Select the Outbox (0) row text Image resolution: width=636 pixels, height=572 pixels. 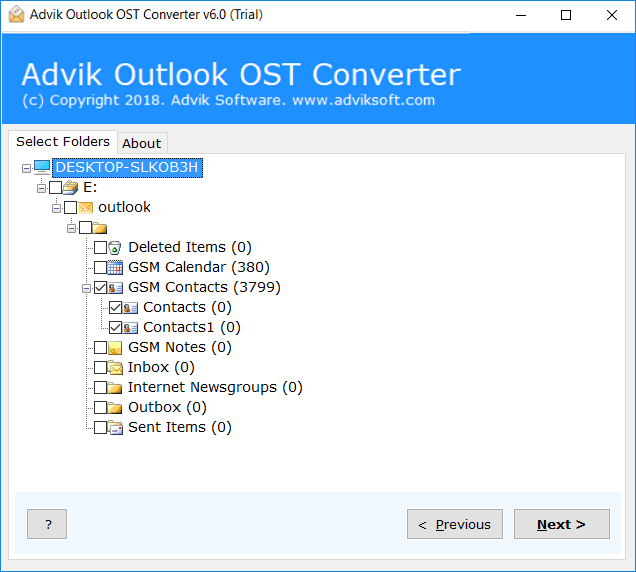(167, 407)
